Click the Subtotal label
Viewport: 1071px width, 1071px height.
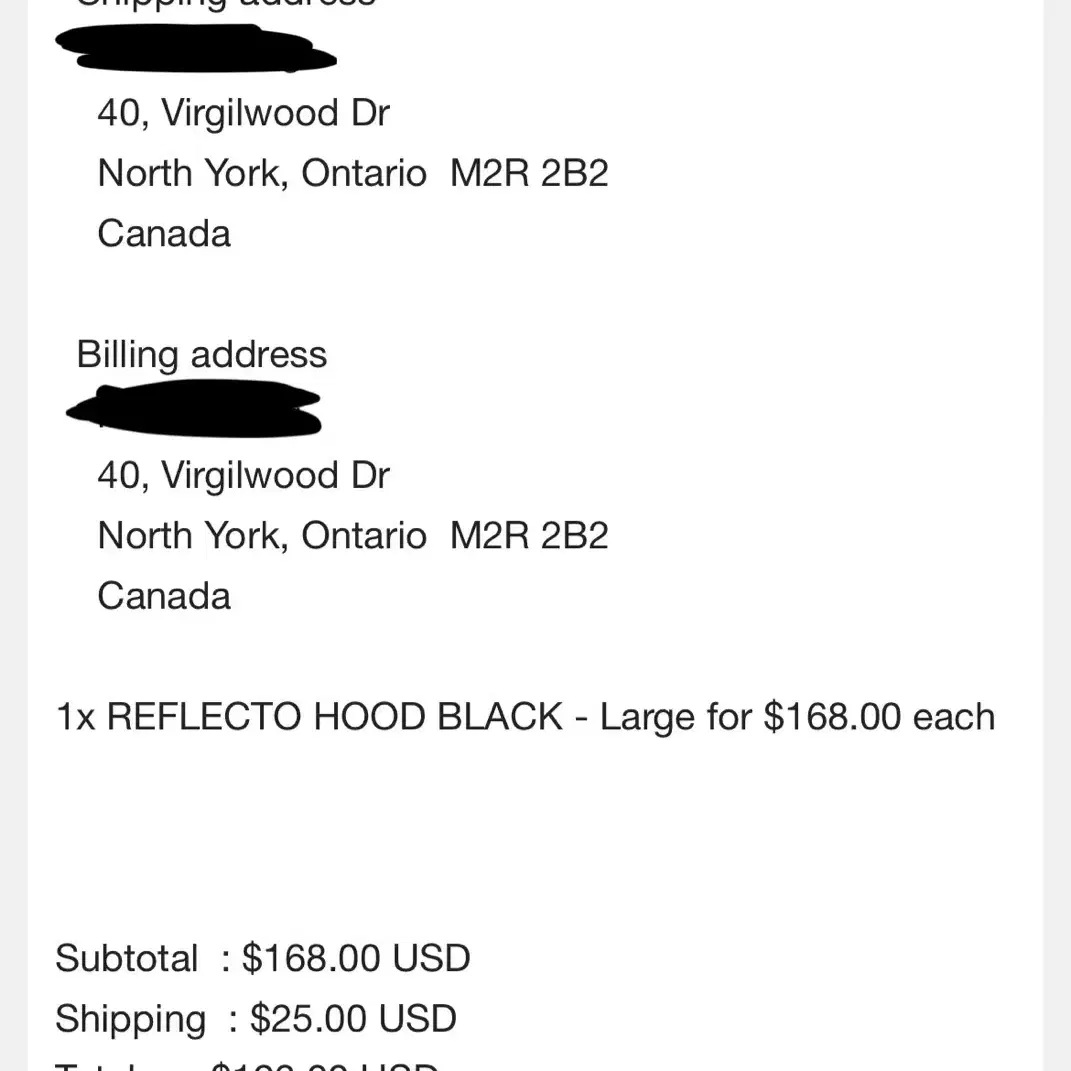pos(126,958)
